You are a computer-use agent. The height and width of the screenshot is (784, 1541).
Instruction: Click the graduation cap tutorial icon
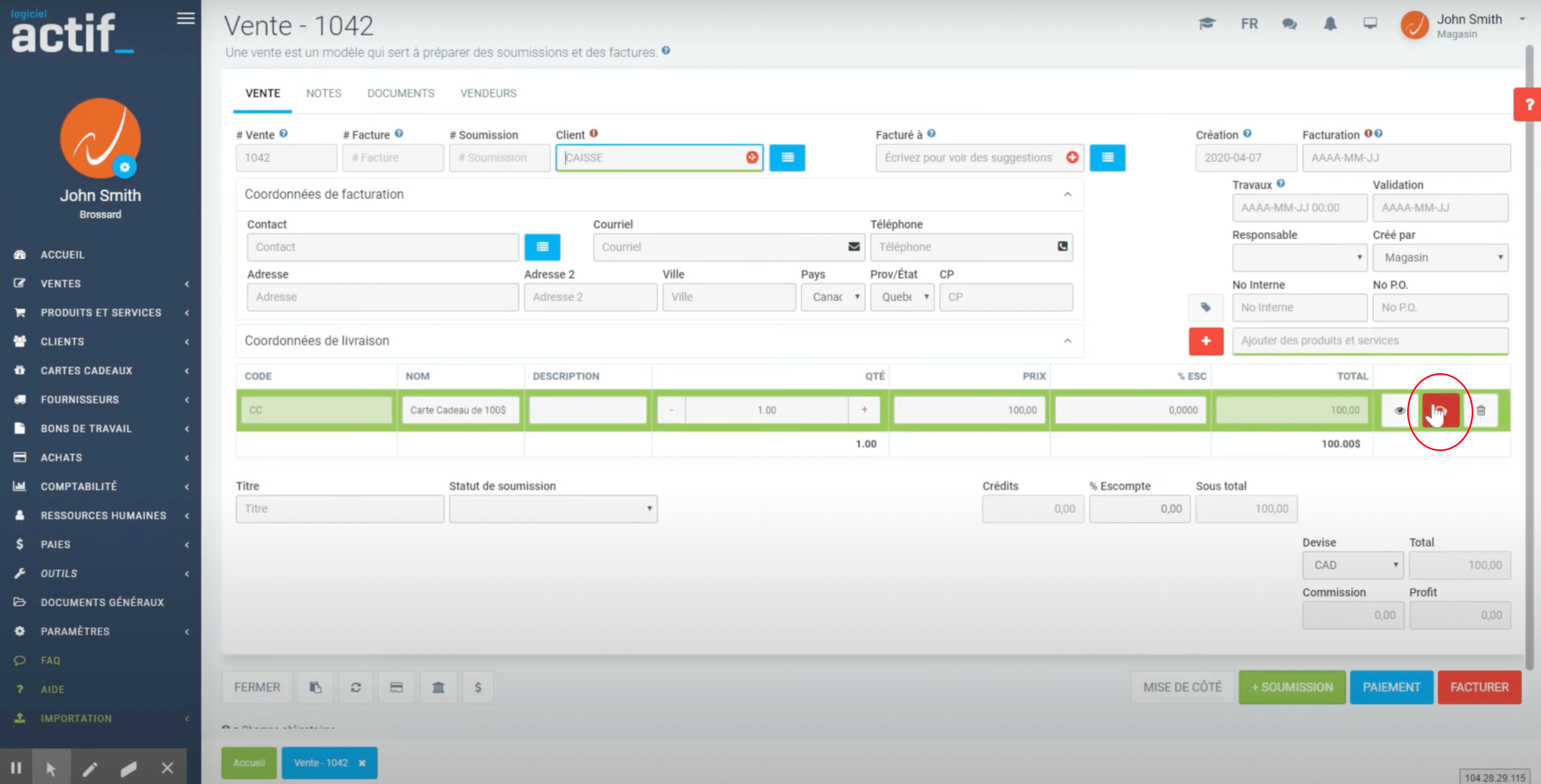1207,24
